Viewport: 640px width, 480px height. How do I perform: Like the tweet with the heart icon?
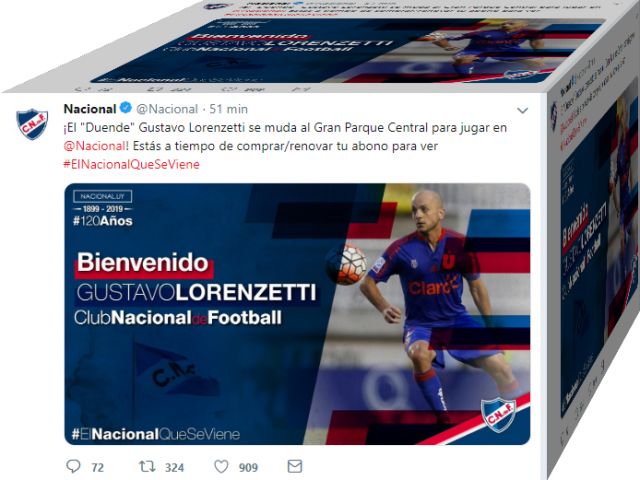point(221,467)
